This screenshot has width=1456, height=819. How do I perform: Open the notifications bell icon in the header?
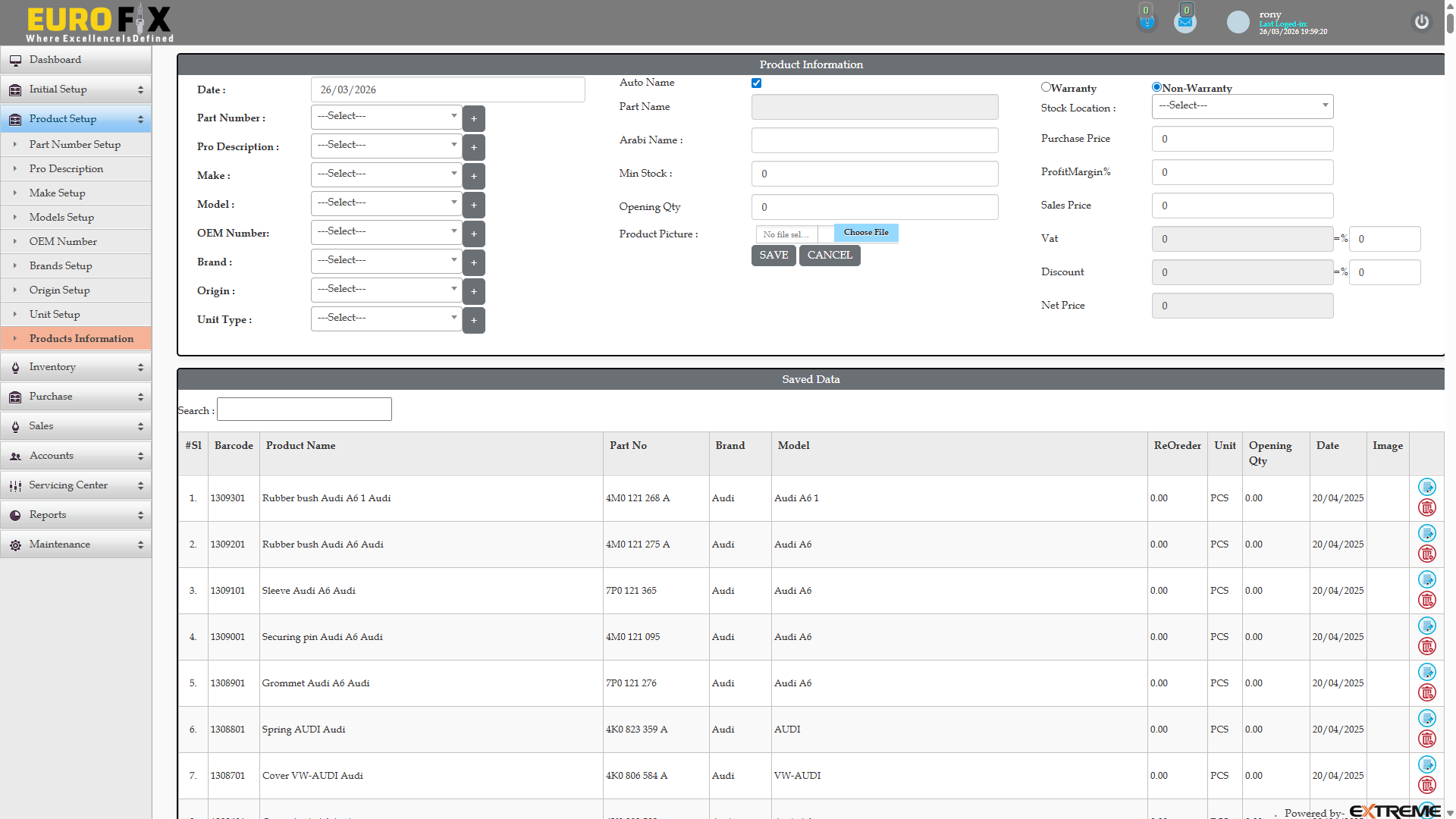pos(1147,20)
